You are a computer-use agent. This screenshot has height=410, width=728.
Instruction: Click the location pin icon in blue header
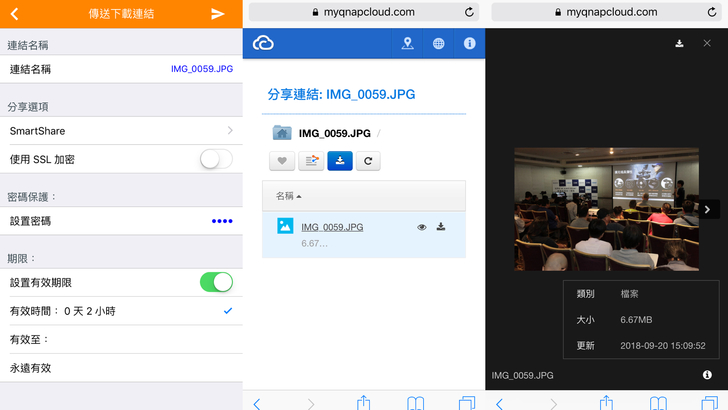pos(407,44)
